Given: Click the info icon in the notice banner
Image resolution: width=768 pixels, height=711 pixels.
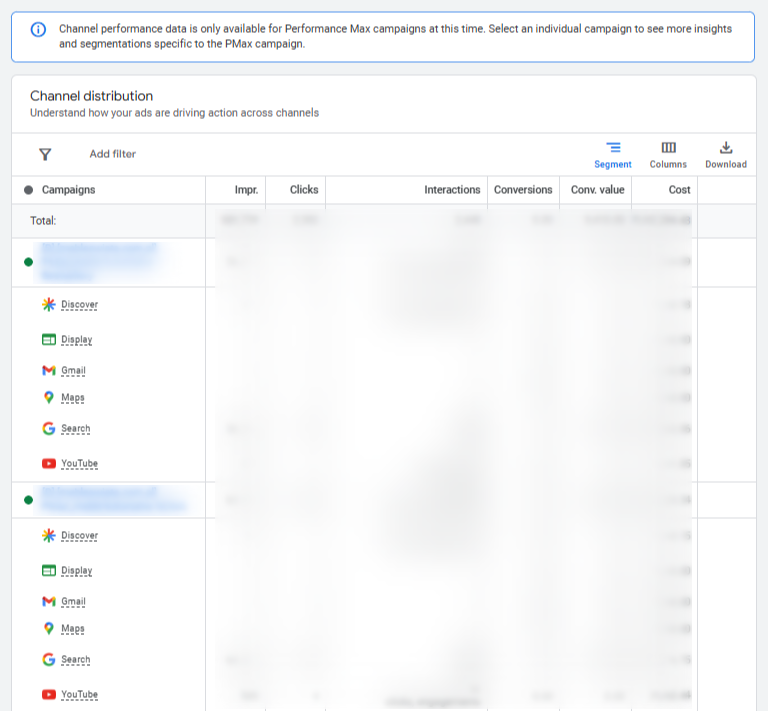Looking at the screenshot, I should coord(38,29).
